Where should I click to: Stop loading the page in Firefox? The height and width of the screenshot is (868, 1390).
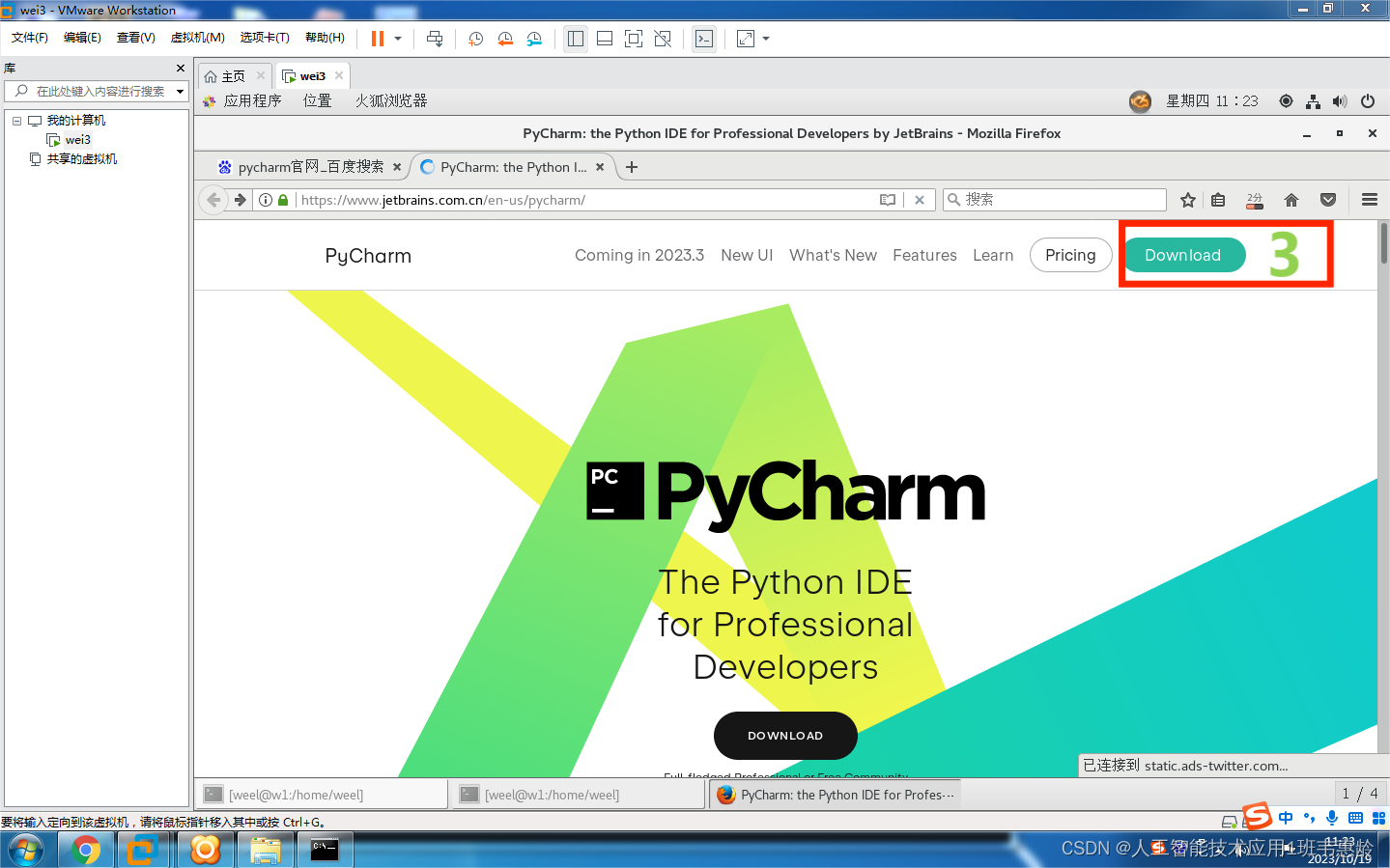(920, 200)
